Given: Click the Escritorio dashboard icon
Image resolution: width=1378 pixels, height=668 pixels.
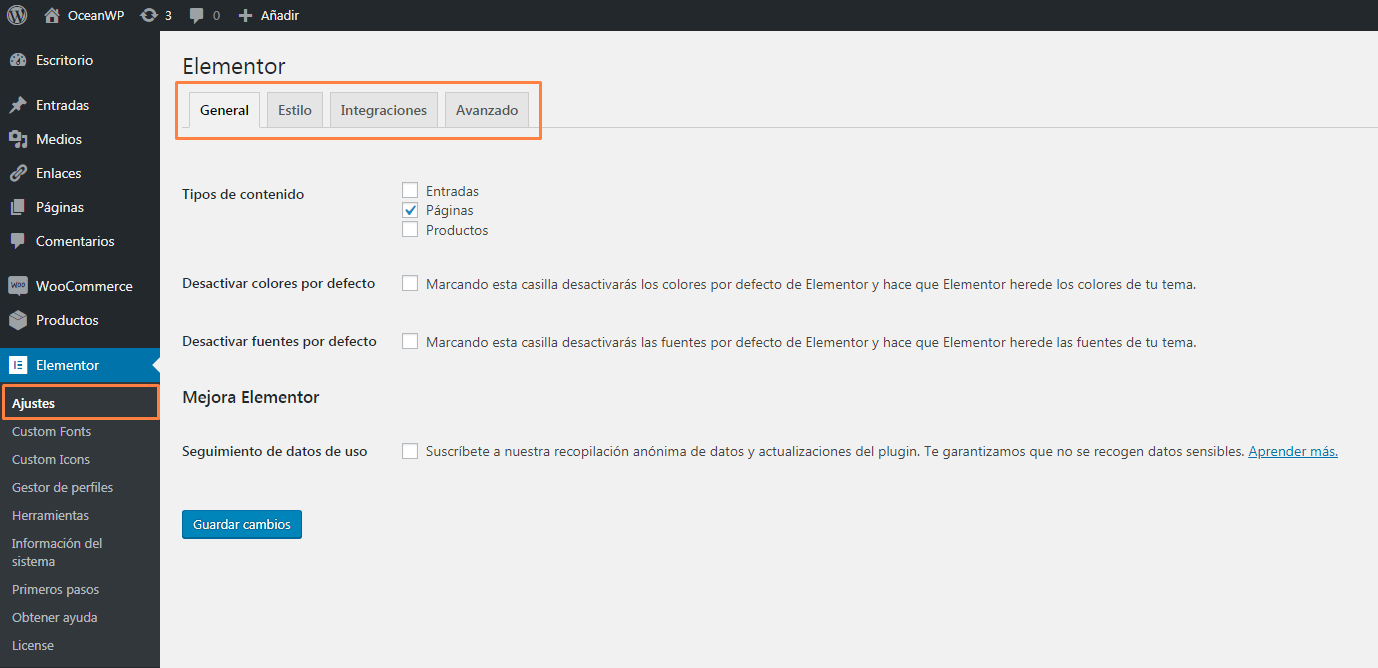Looking at the screenshot, I should (17, 60).
